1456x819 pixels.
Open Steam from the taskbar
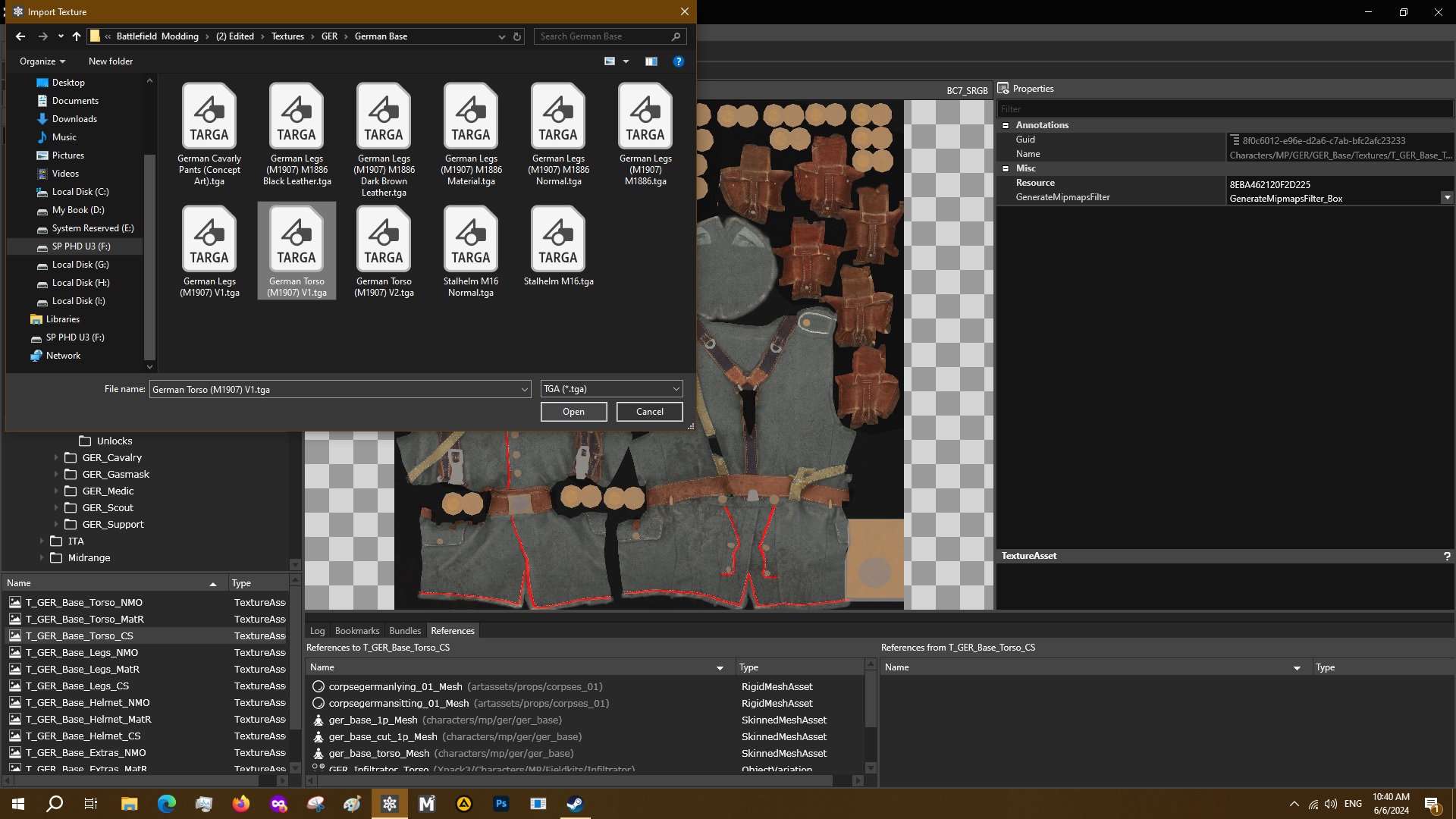575,804
